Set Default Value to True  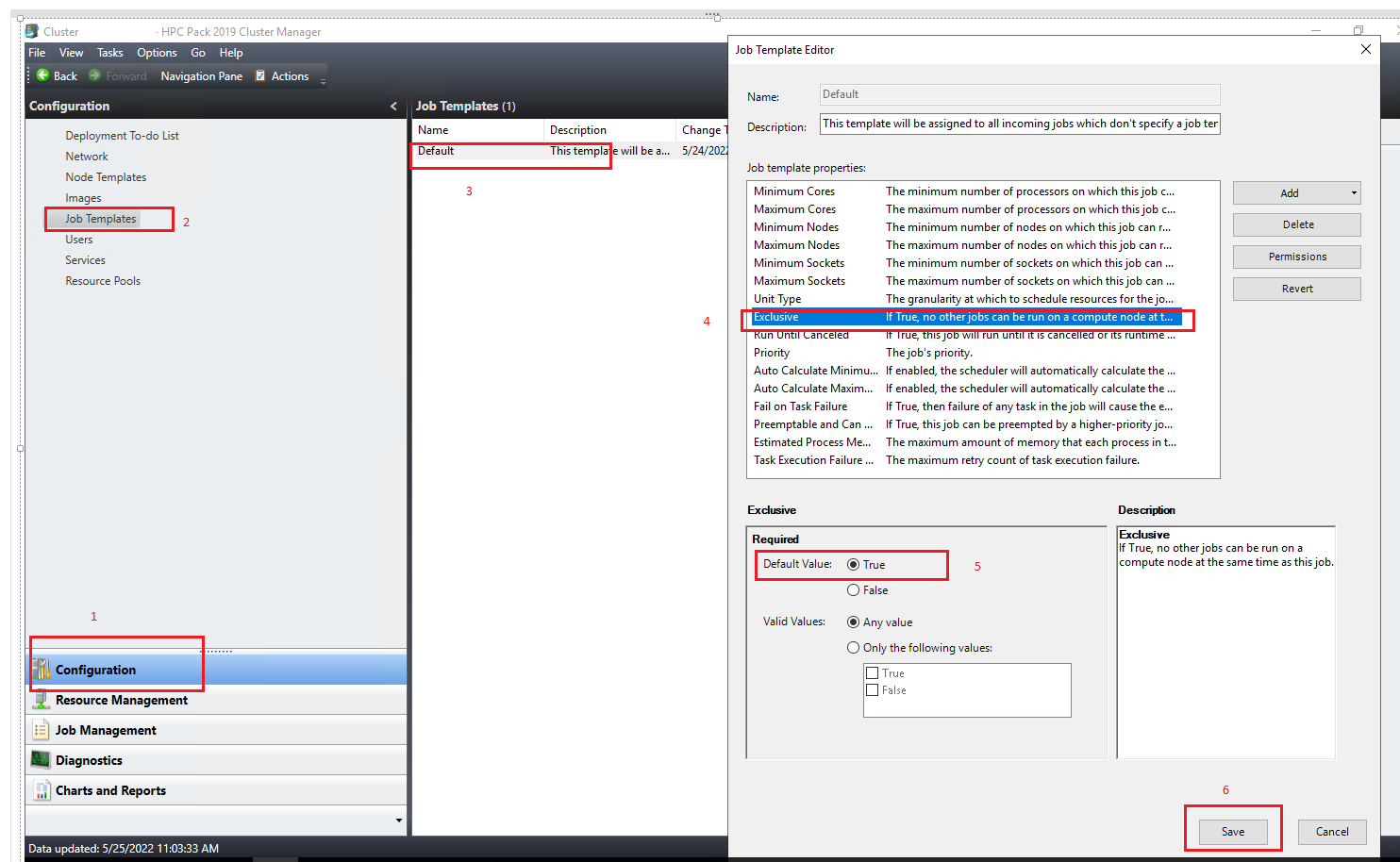pyautogui.click(x=853, y=565)
